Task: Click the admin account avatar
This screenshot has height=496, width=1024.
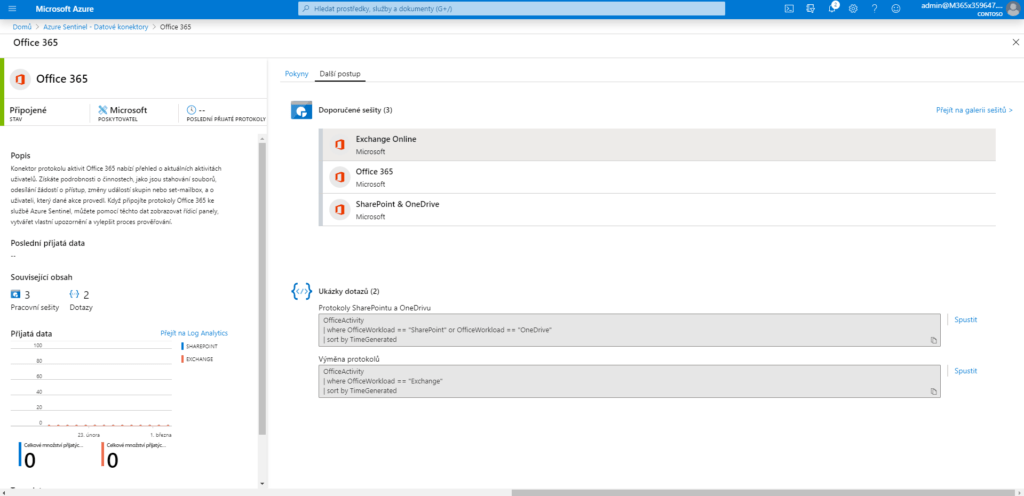Action: (x=1010, y=8)
